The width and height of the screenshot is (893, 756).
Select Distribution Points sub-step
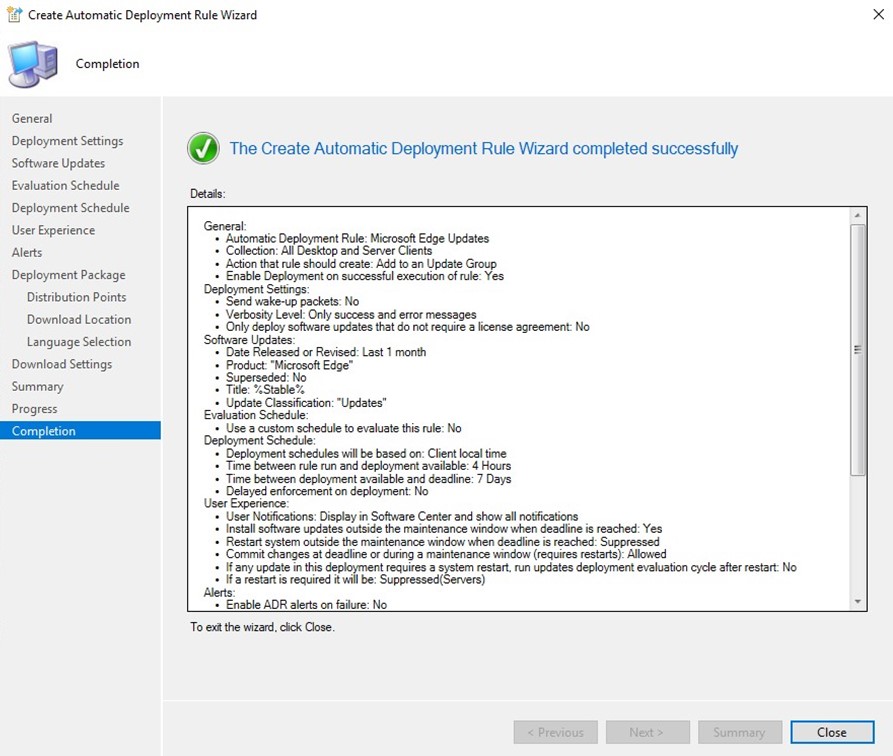pos(76,297)
